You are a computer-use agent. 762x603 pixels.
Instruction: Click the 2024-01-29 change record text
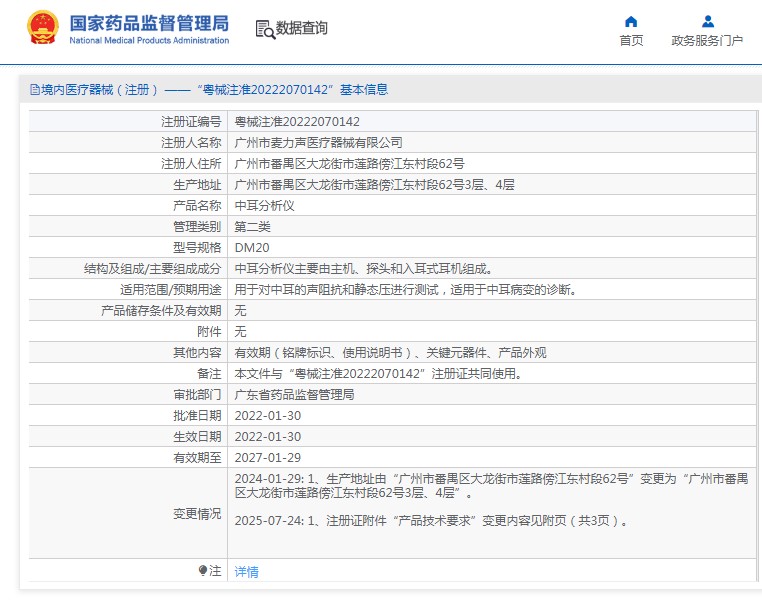pos(491,486)
